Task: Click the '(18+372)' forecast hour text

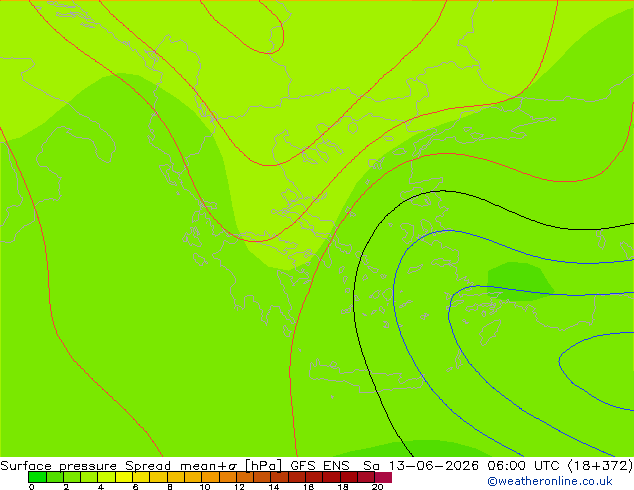Action: point(600,466)
